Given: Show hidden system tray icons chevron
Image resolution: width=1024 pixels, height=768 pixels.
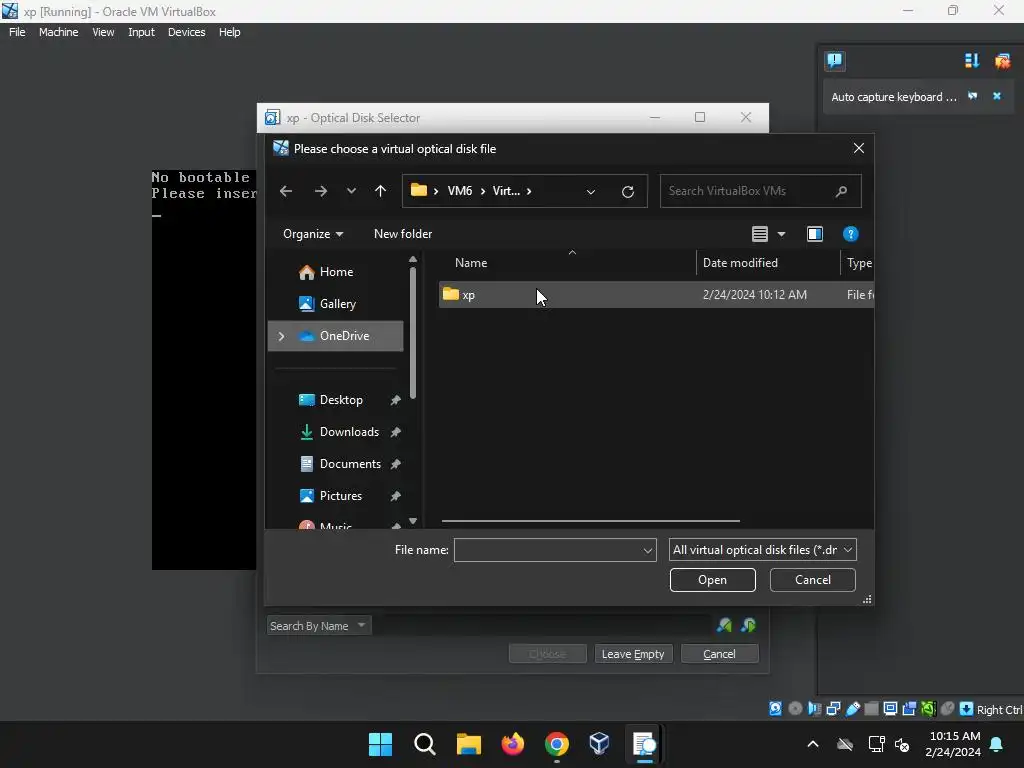Looking at the screenshot, I should [813, 744].
